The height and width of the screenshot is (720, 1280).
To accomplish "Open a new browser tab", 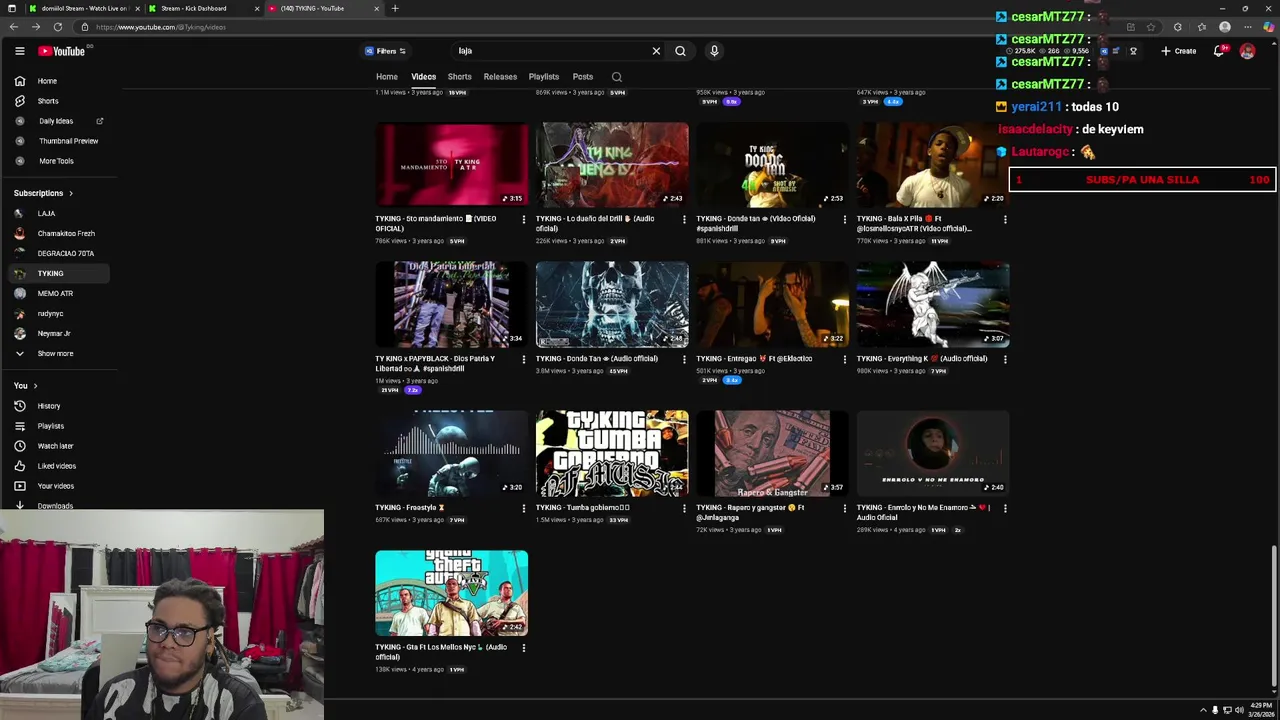I will pyautogui.click(x=395, y=8).
